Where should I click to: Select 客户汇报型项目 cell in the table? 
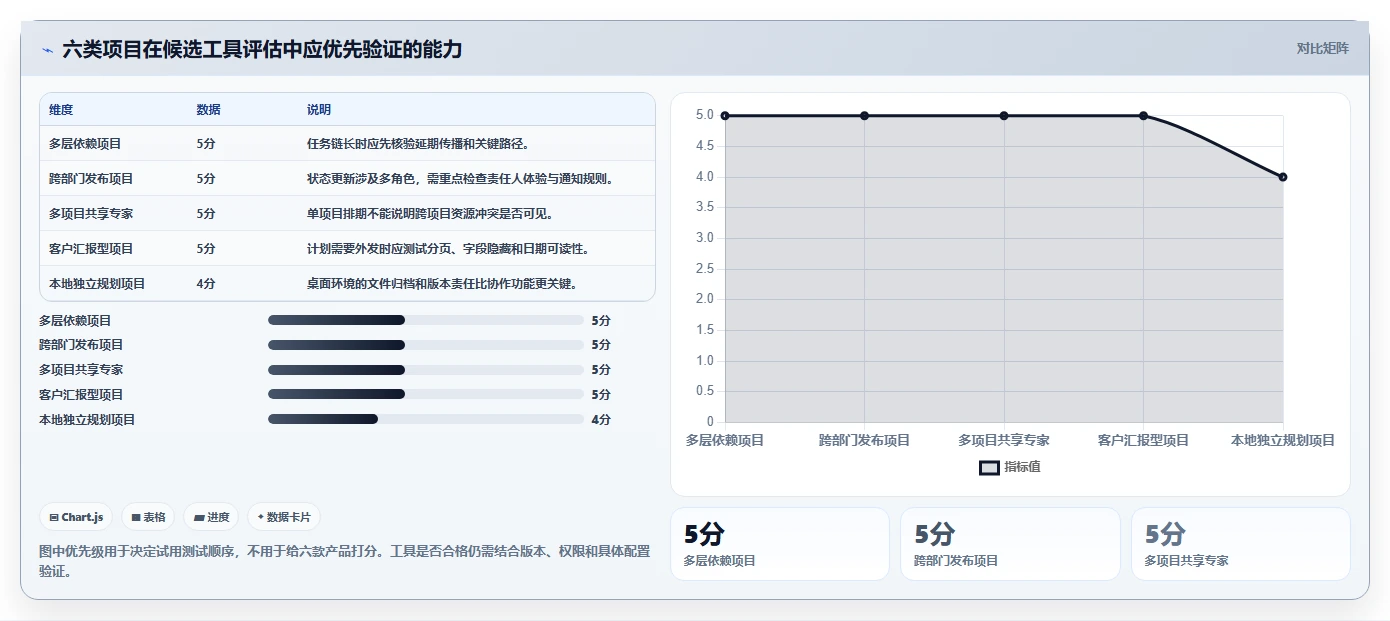pyautogui.click(x=91, y=249)
